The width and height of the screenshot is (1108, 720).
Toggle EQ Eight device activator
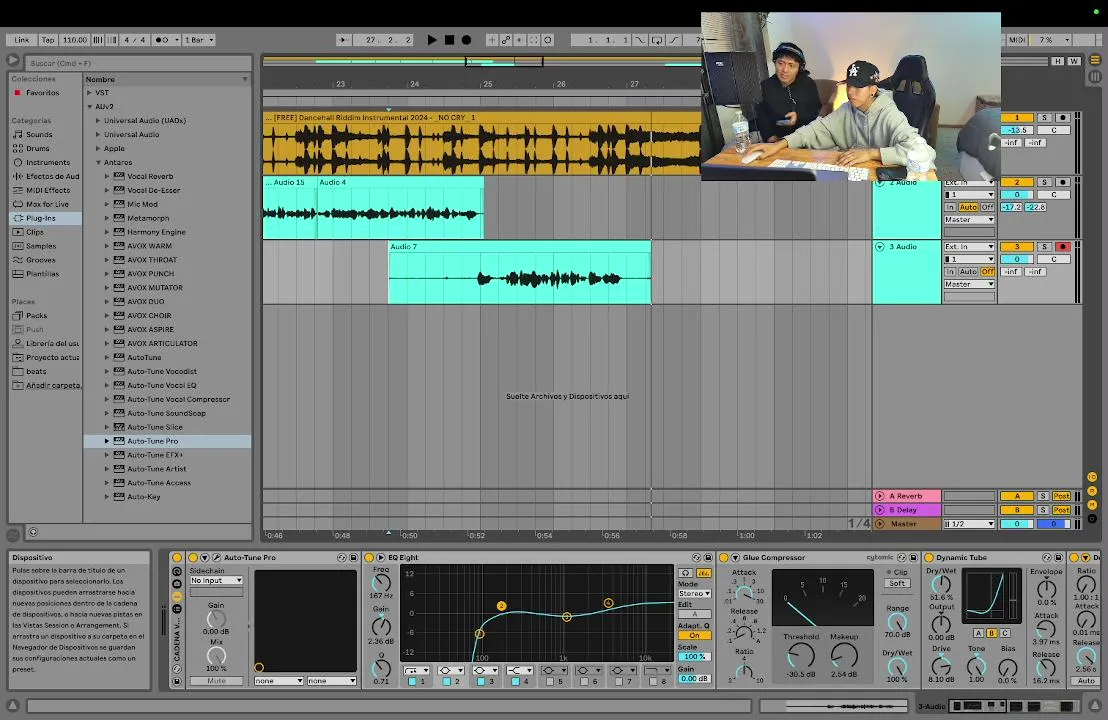coord(369,557)
